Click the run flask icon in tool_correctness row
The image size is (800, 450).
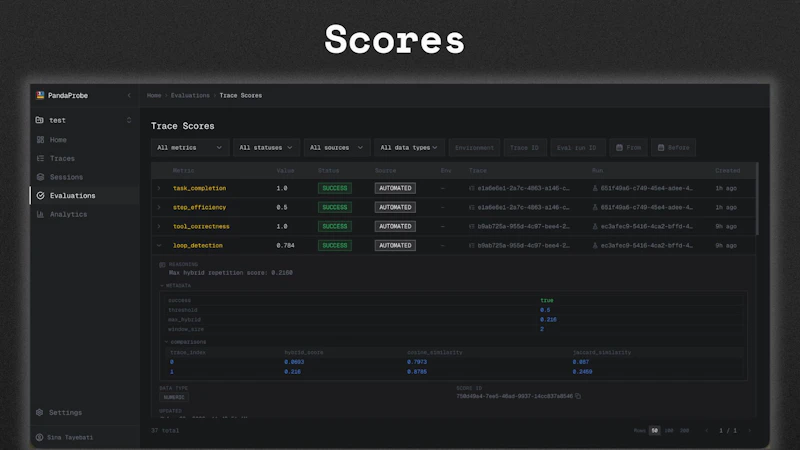click(595, 227)
